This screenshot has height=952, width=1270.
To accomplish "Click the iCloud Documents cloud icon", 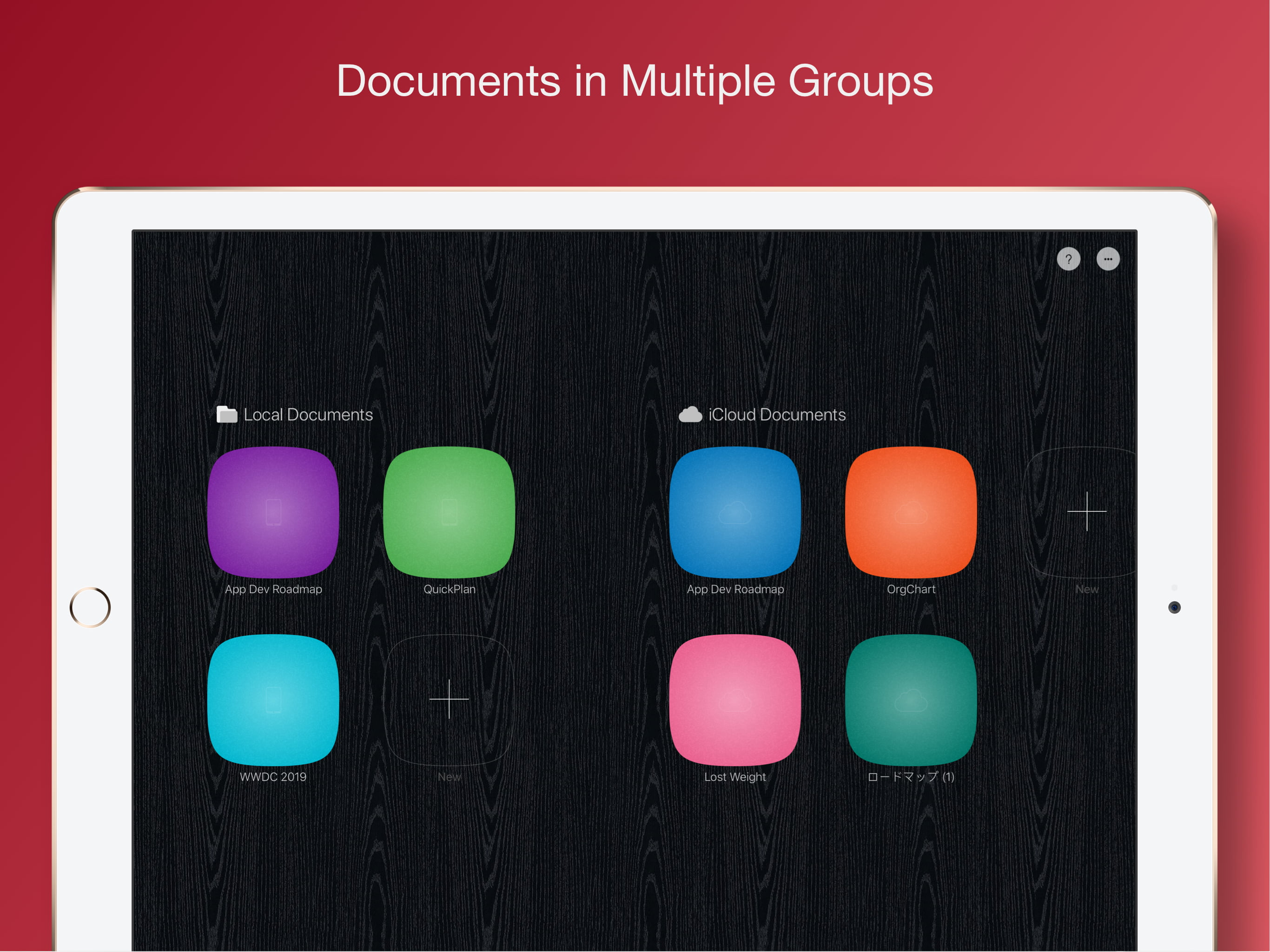I will pos(690,415).
